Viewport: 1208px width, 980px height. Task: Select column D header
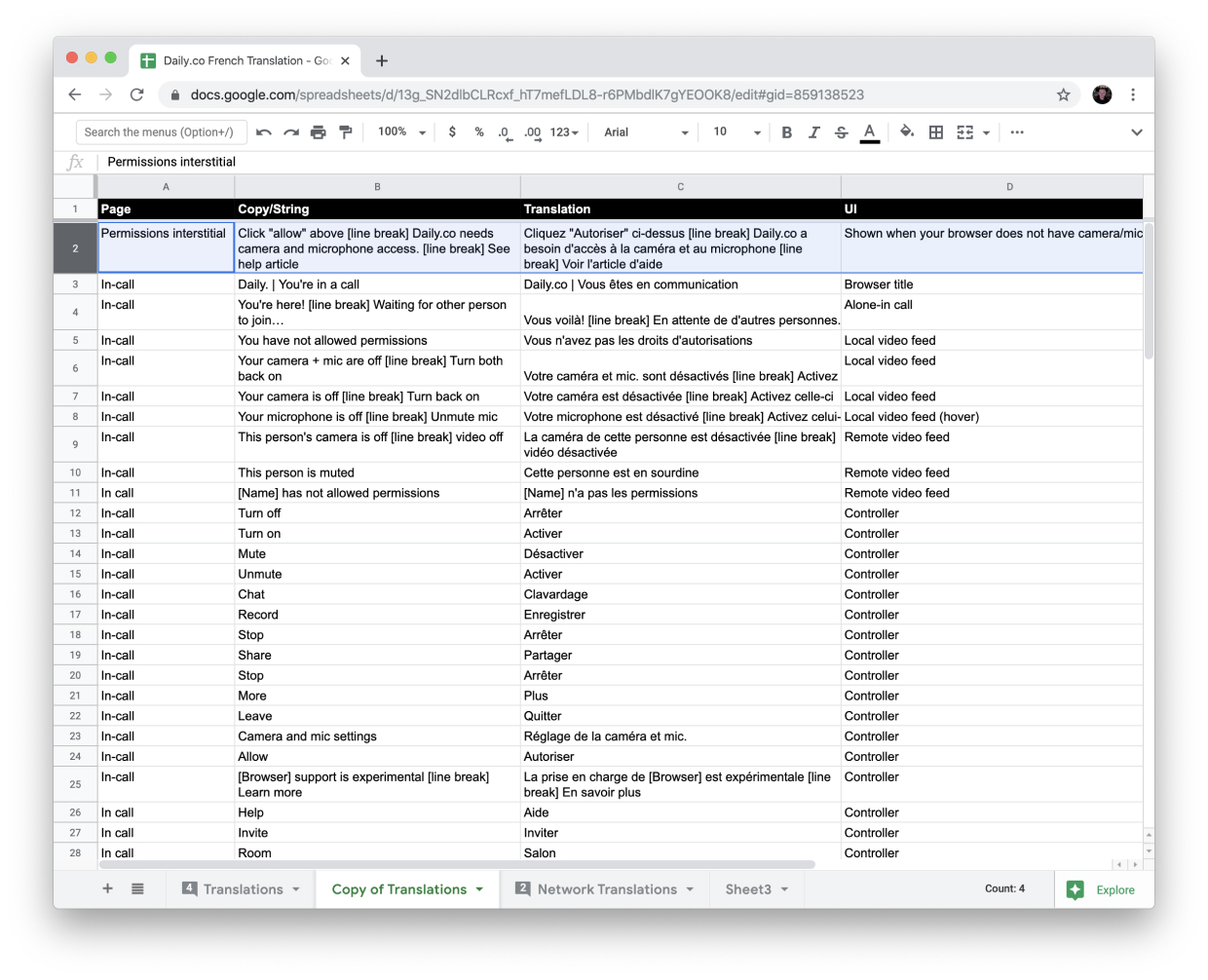[x=993, y=187]
